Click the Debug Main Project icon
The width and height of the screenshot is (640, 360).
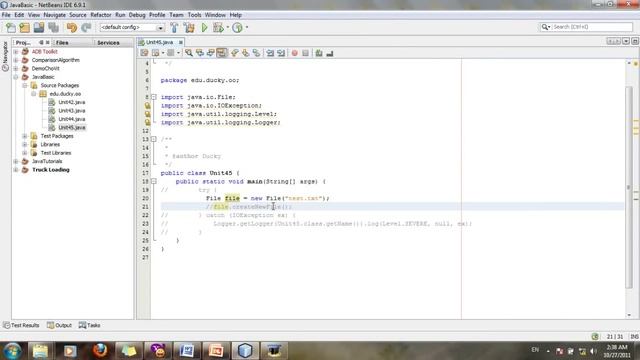[218, 27]
